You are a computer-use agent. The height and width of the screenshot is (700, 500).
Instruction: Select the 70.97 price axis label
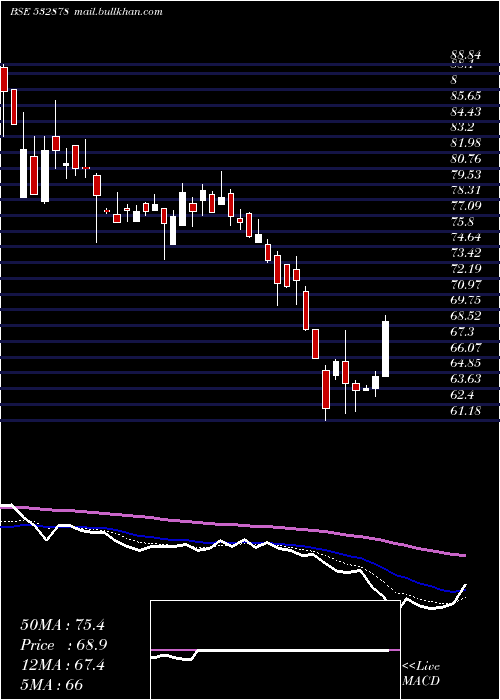[x=466, y=284]
